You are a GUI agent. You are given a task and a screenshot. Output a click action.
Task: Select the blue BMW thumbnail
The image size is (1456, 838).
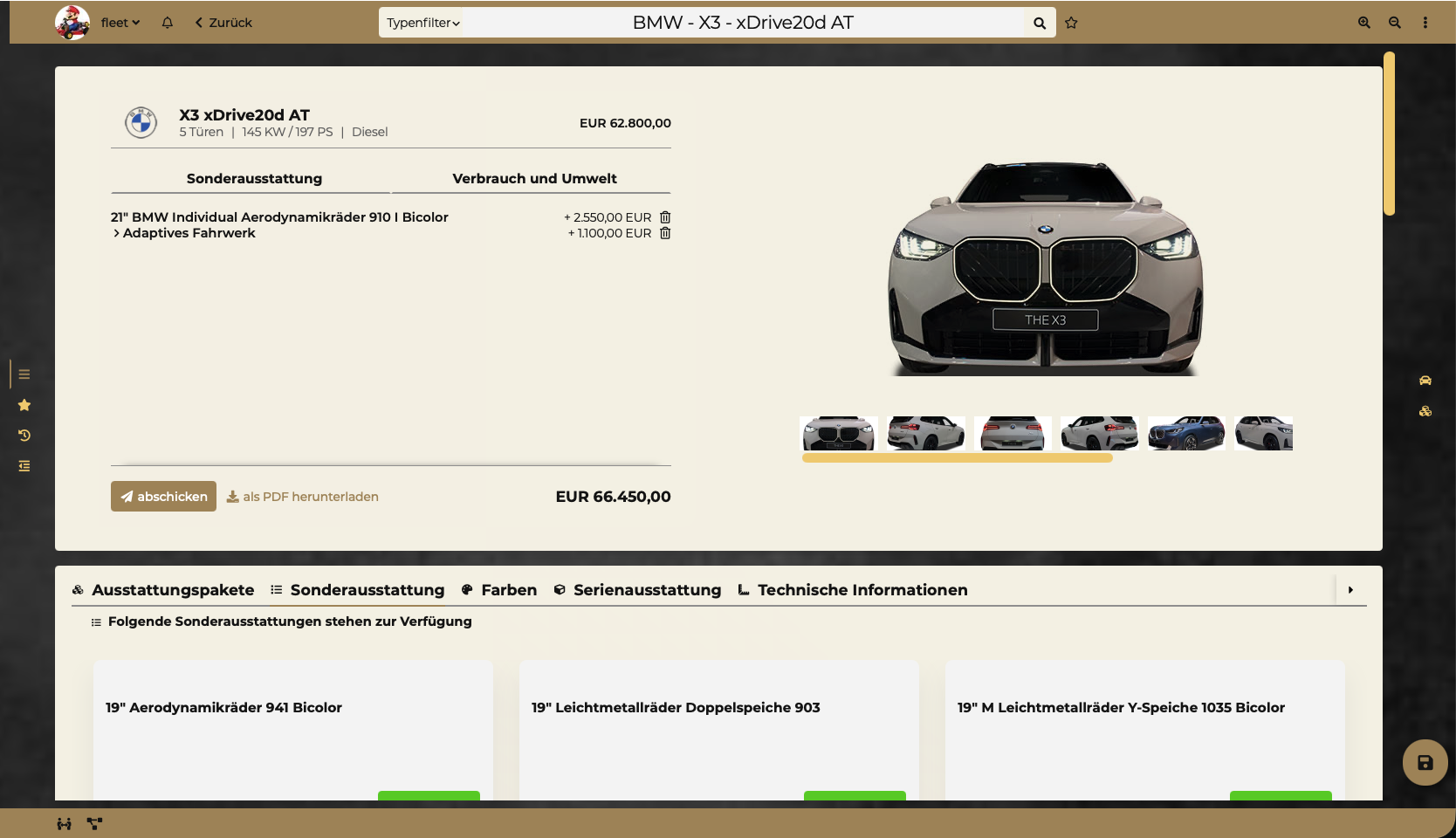(1186, 433)
